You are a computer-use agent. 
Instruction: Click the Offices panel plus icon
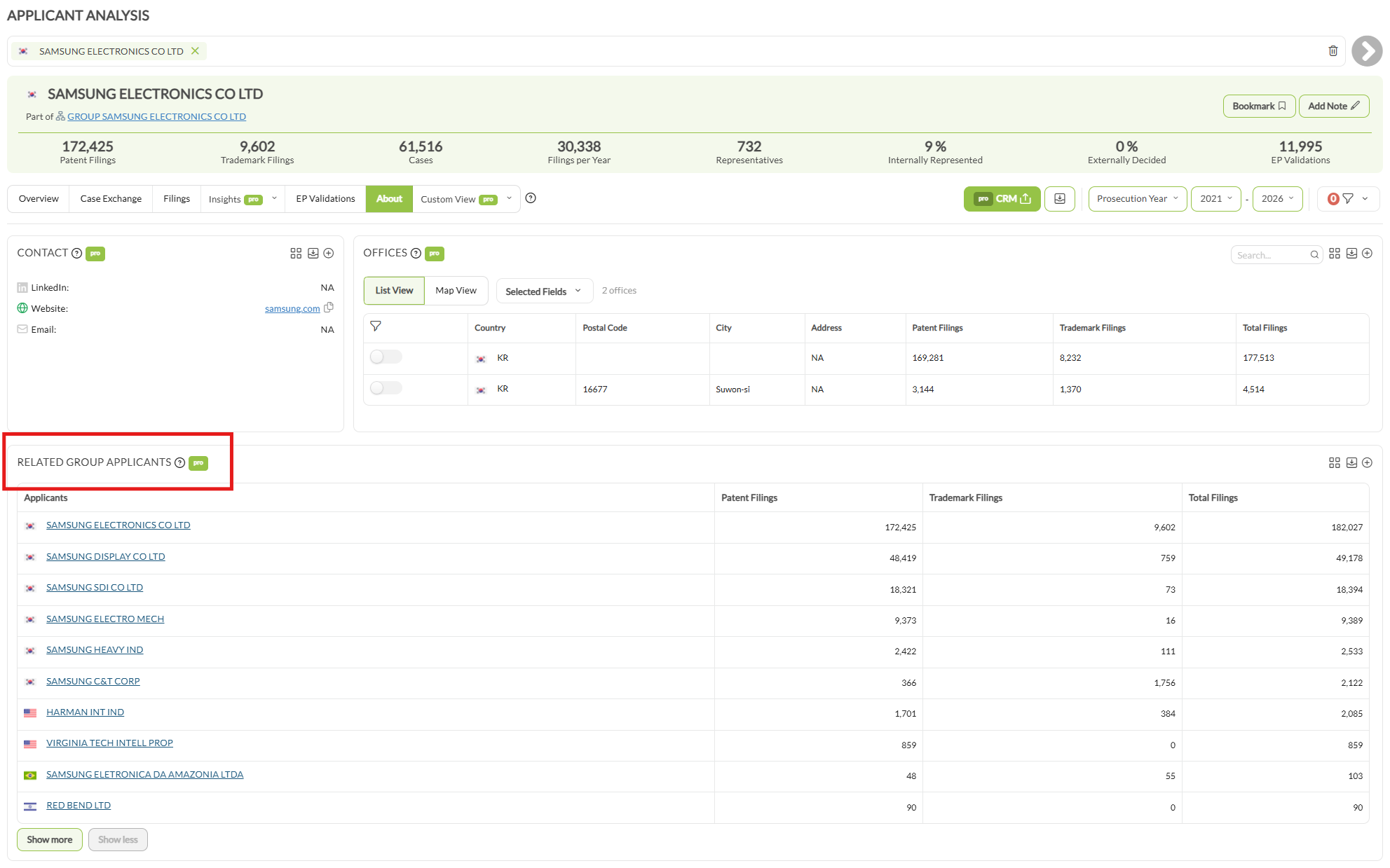click(1366, 254)
